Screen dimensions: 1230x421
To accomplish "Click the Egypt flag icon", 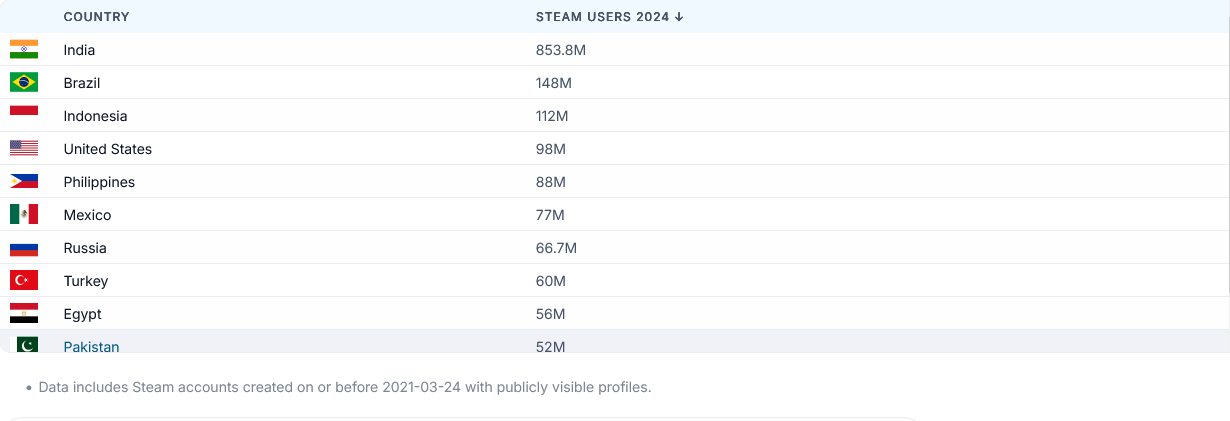I will click(24, 314).
